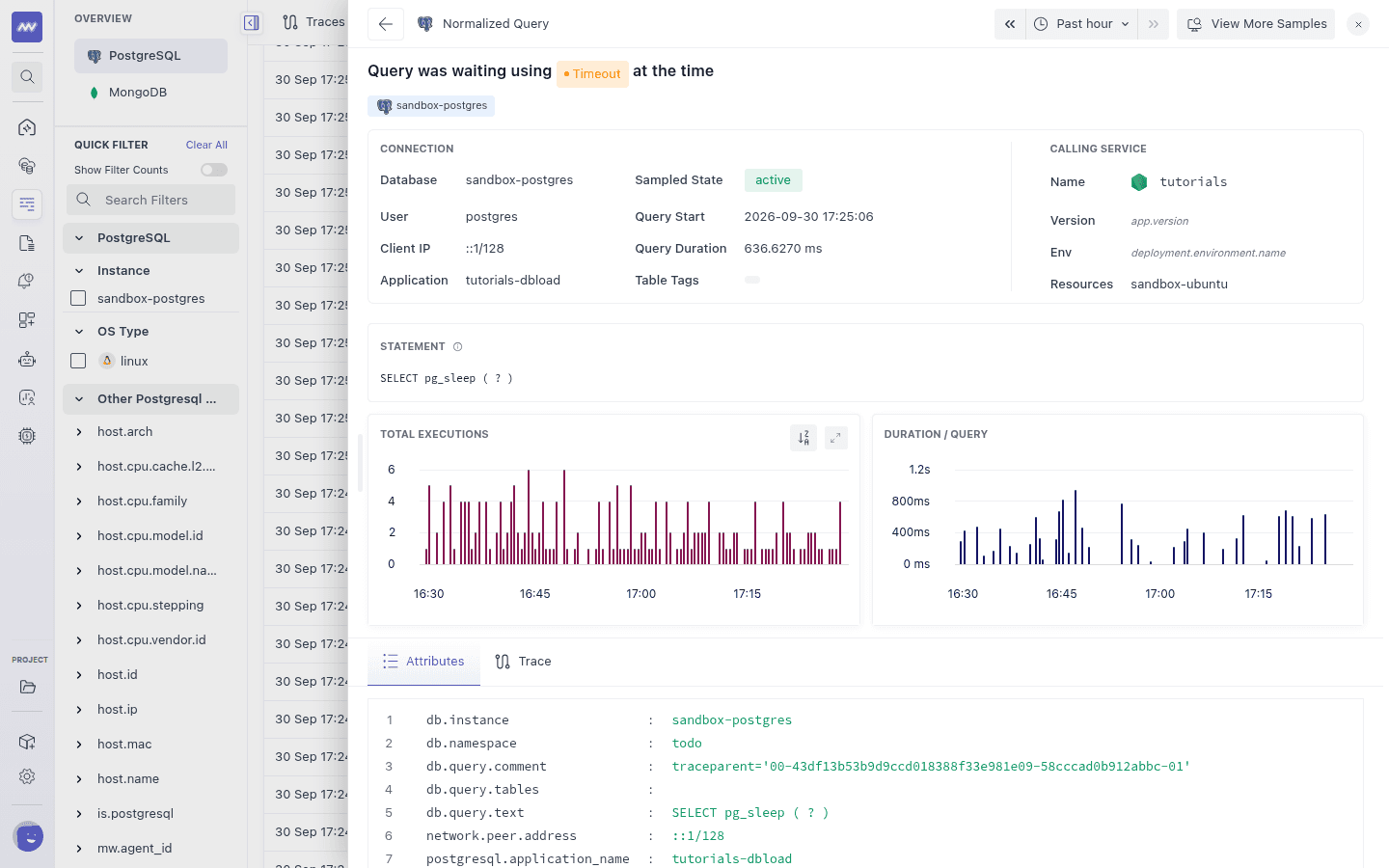Go back using the left arrow button
Viewport: 1389px width, 868px height.
coord(386,24)
